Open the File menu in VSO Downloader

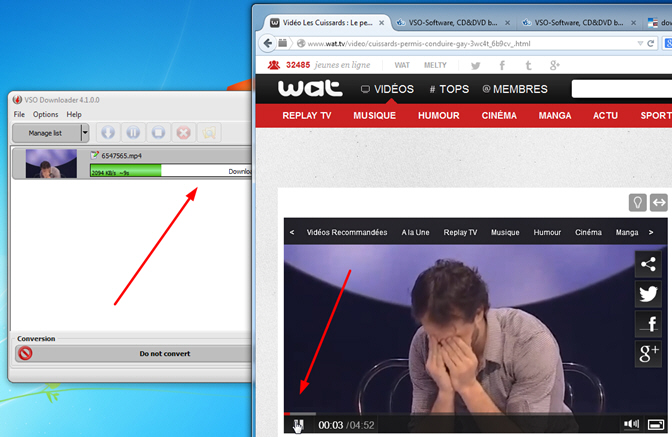19,114
